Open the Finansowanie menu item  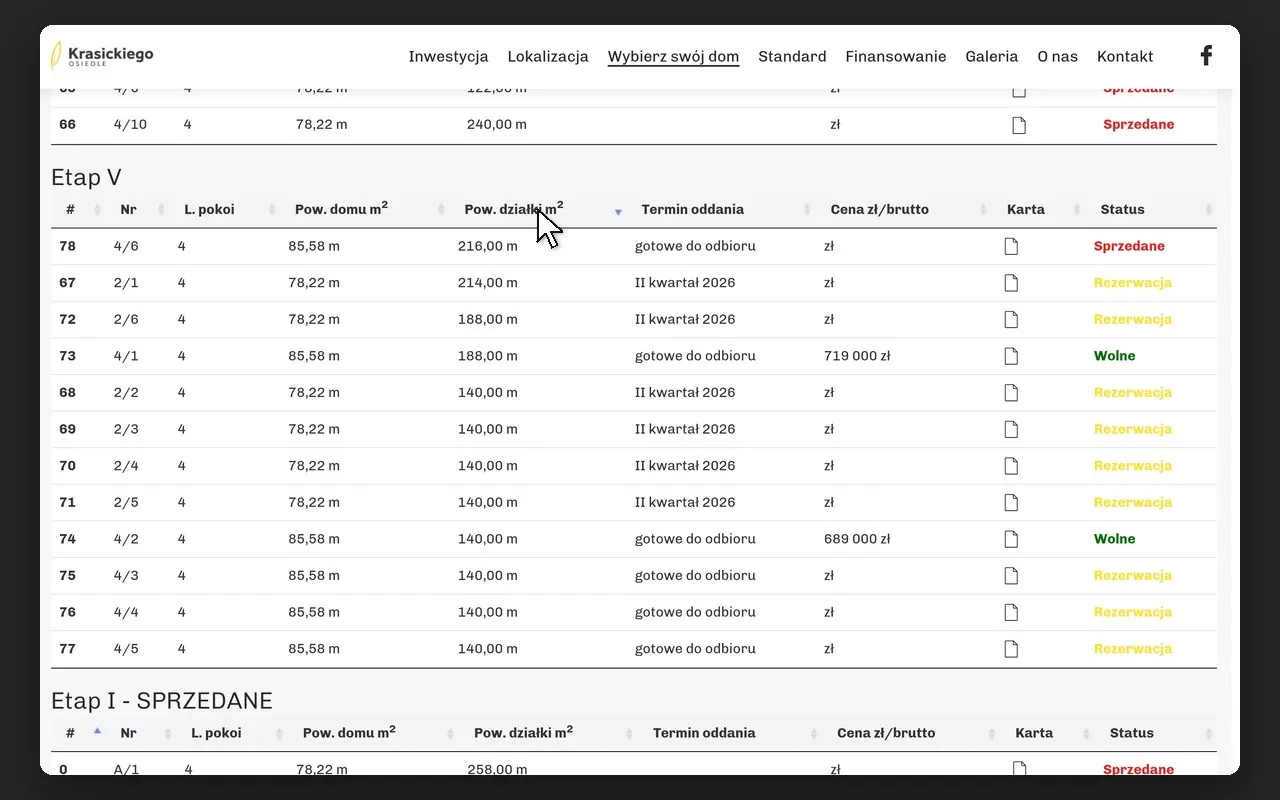(x=895, y=56)
